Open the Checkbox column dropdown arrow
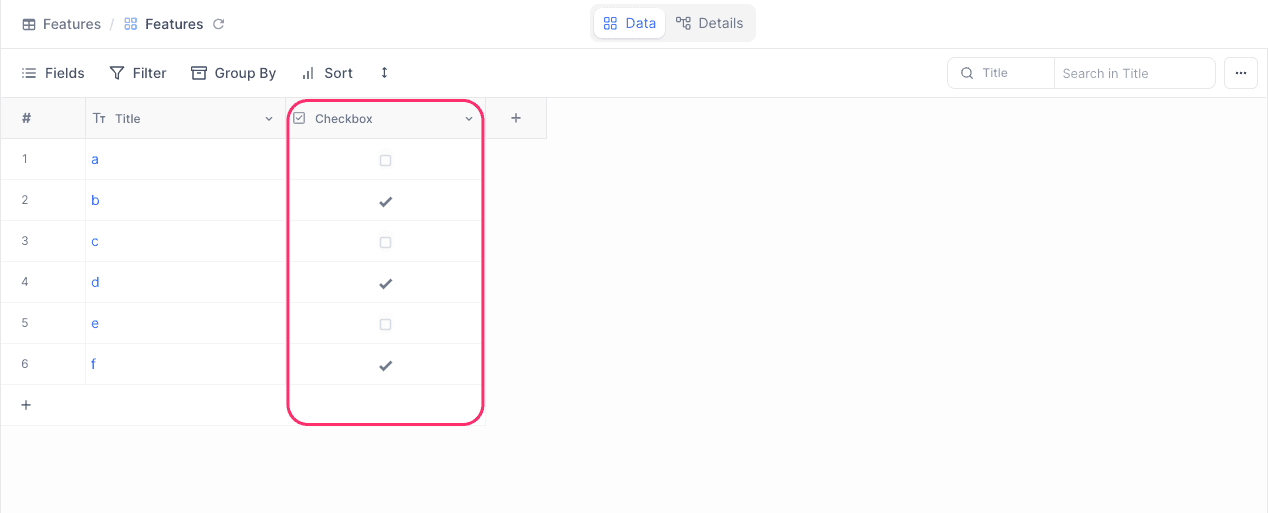Viewport: 1268px width, 513px height. 469,119
